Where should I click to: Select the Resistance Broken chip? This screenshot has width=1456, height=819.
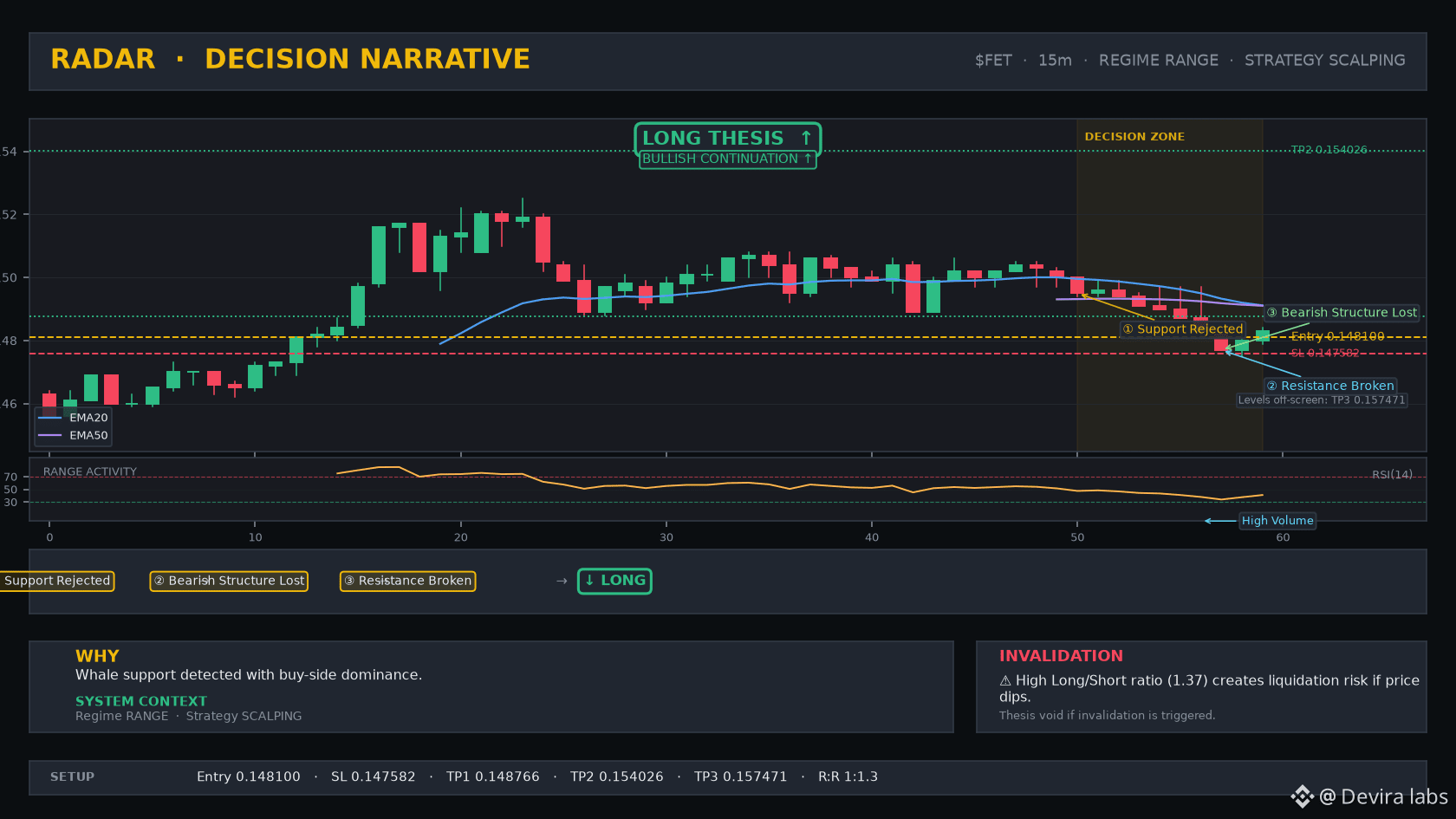click(407, 581)
